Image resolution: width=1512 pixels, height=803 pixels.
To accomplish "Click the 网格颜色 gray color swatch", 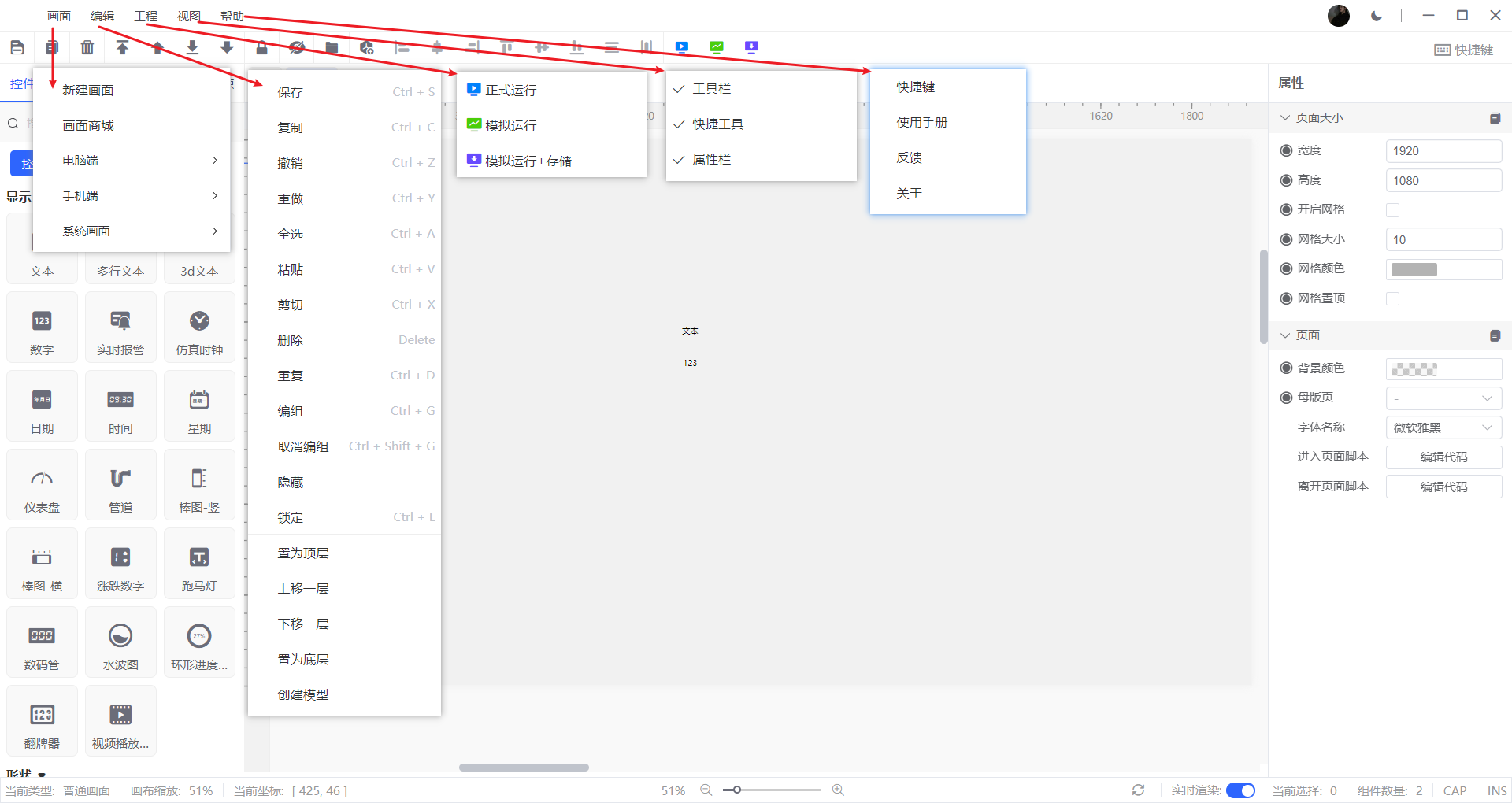I will tap(1414, 270).
